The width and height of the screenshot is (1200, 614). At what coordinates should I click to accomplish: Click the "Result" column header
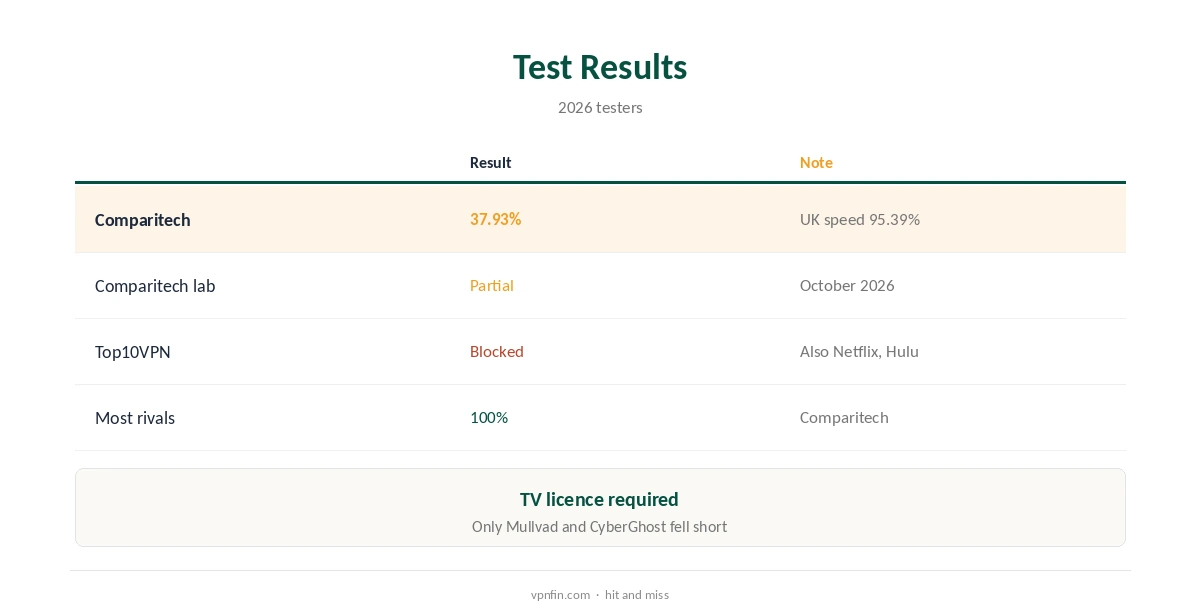point(490,162)
